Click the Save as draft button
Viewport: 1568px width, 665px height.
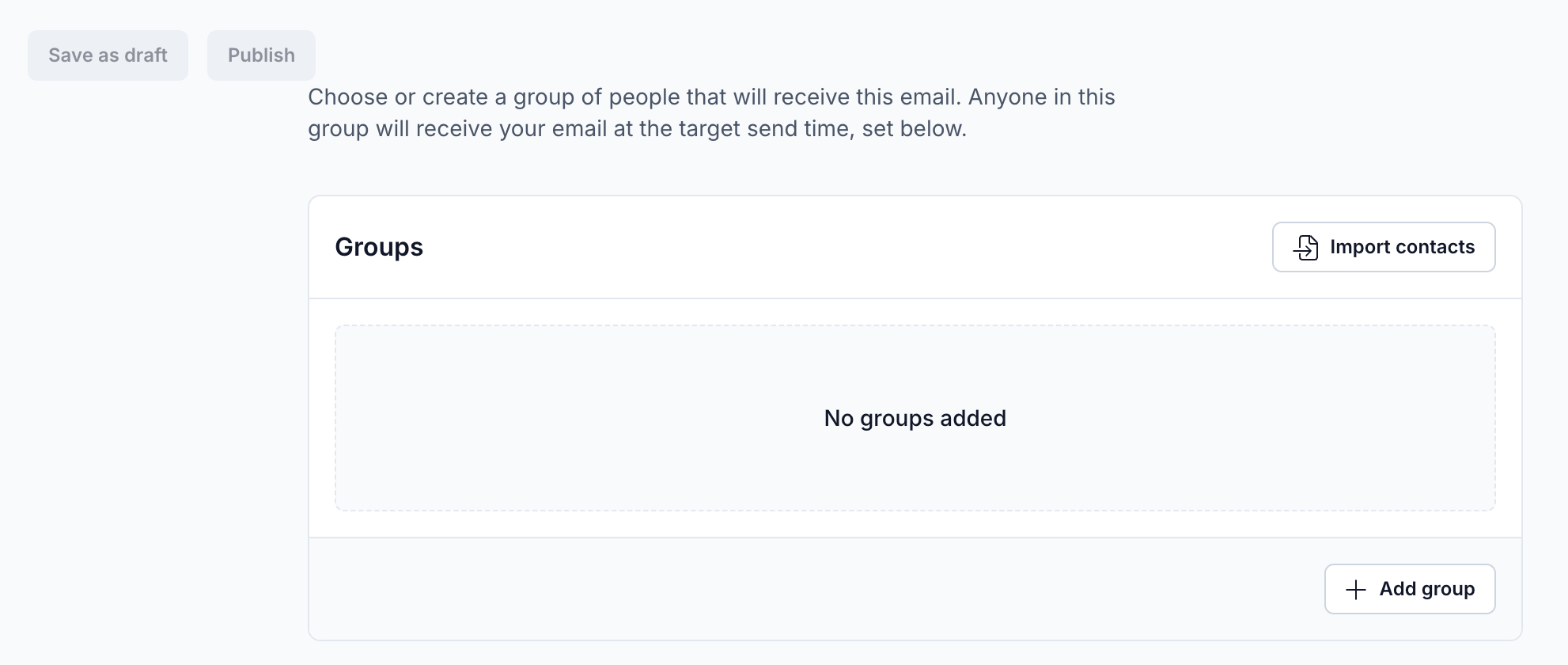click(x=108, y=55)
